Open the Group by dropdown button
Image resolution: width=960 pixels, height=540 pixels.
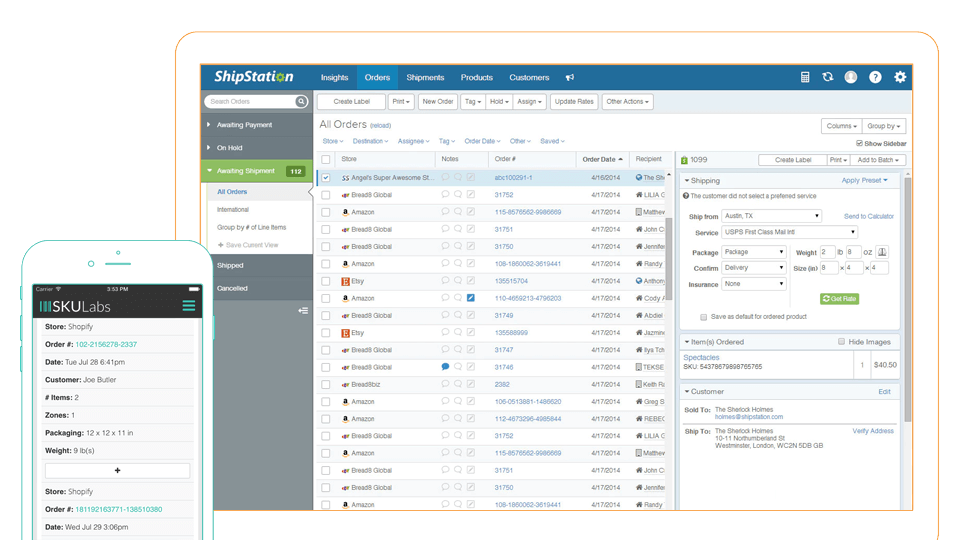[883, 126]
